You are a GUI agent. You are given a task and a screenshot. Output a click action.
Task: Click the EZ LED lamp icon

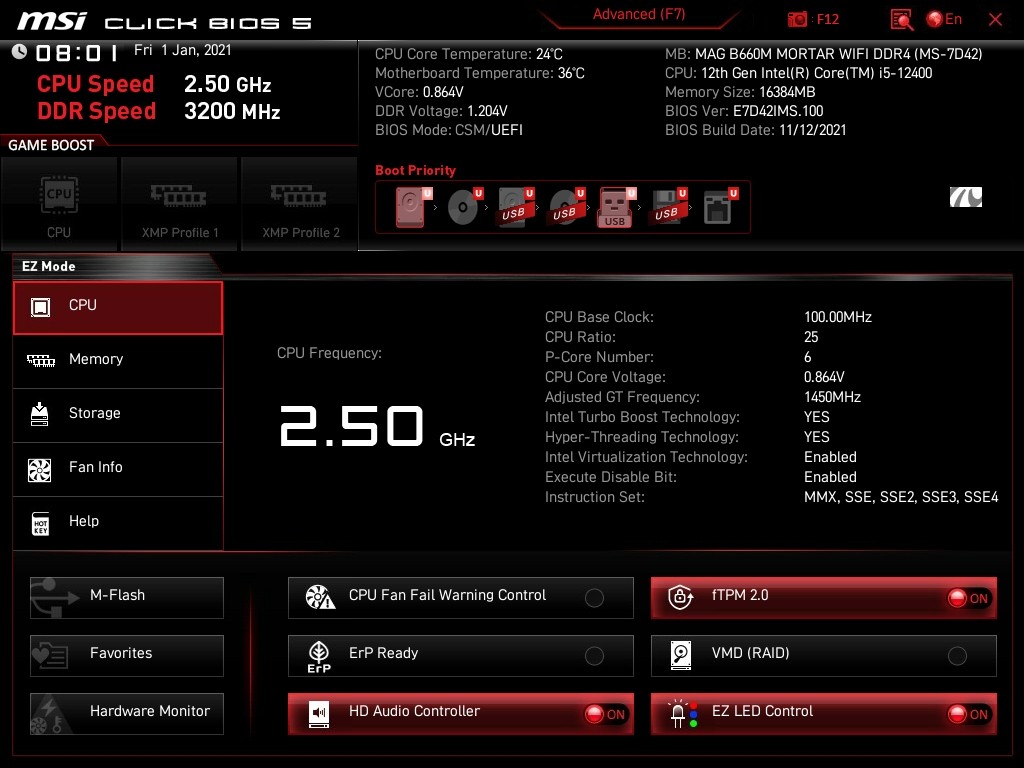[682, 714]
